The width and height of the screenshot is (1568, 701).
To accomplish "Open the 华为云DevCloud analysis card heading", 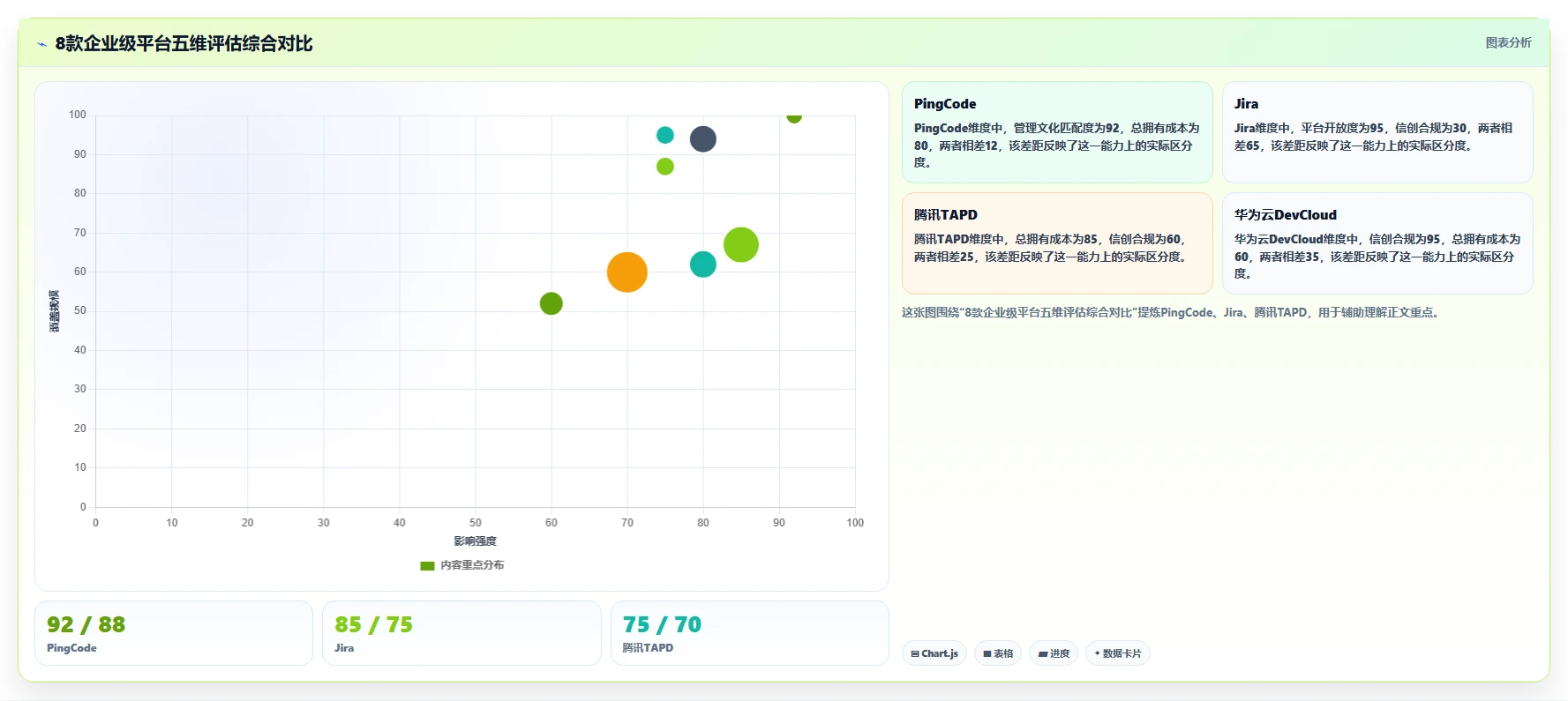I will (x=1286, y=215).
